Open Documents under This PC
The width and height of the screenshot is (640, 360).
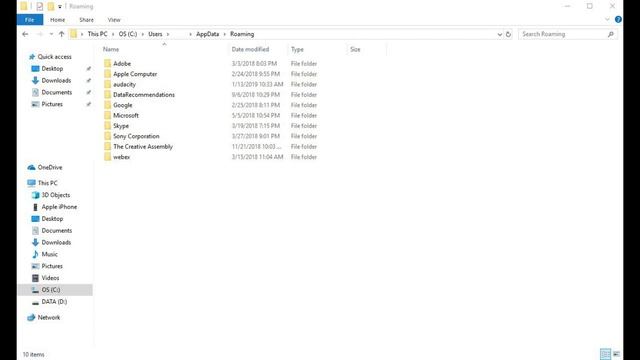pyautogui.click(x=57, y=231)
